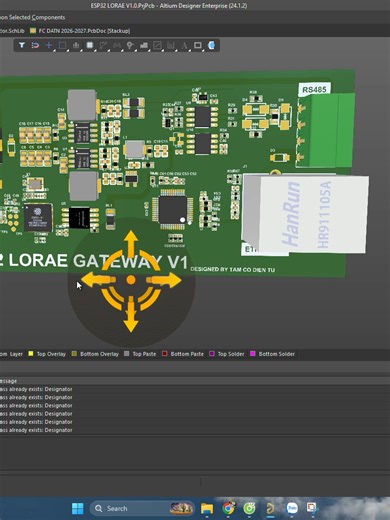Select the Place Via tool
Screen dimensions: 390x520
point(130,45)
